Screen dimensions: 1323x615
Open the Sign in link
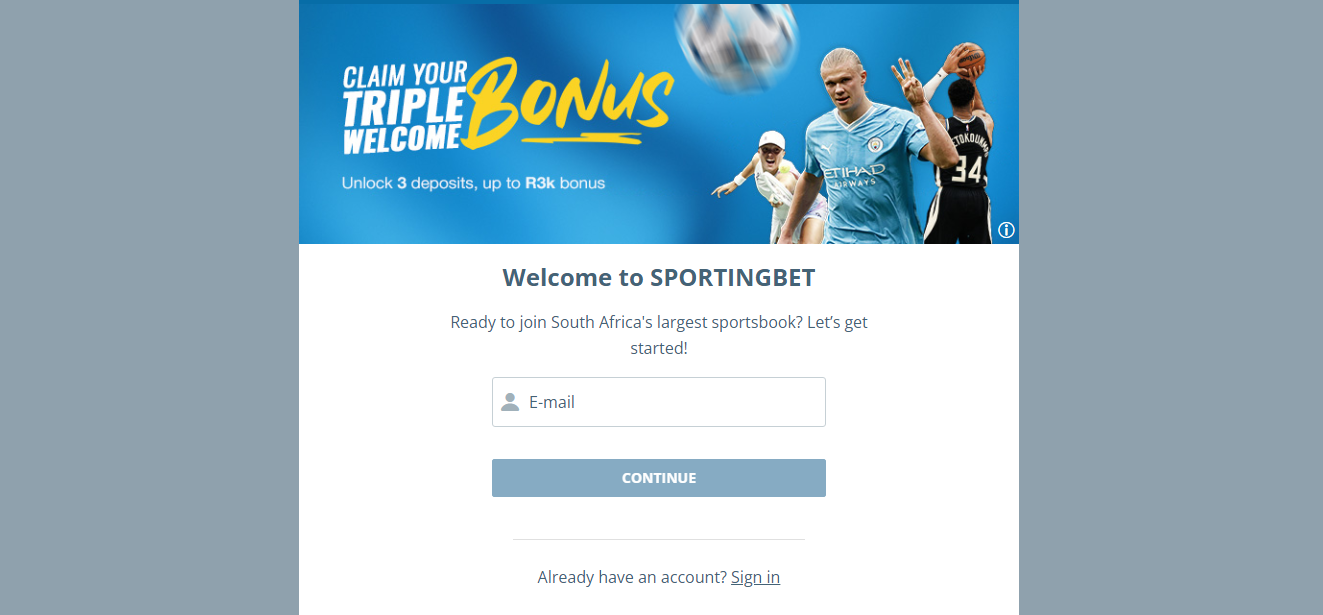tap(755, 577)
